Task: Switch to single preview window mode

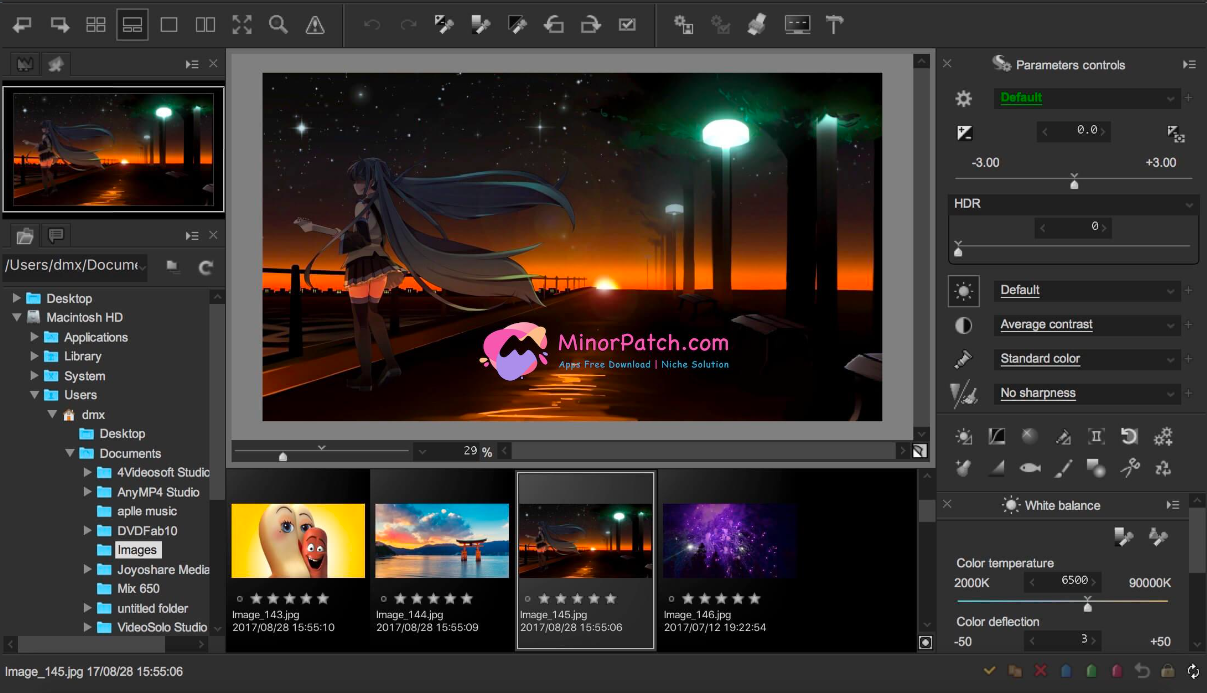Action: pyautogui.click(x=169, y=25)
